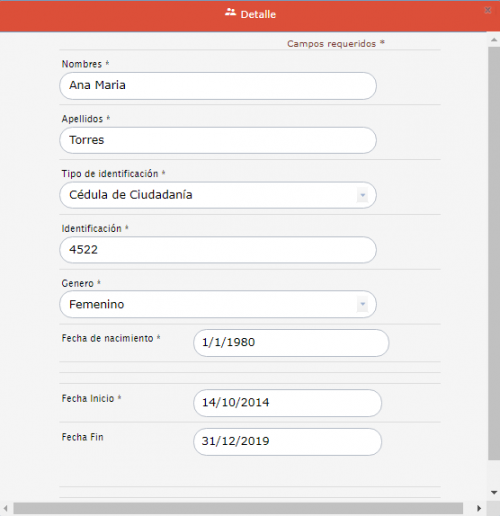Click the Fecha Fin date field

(287, 442)
